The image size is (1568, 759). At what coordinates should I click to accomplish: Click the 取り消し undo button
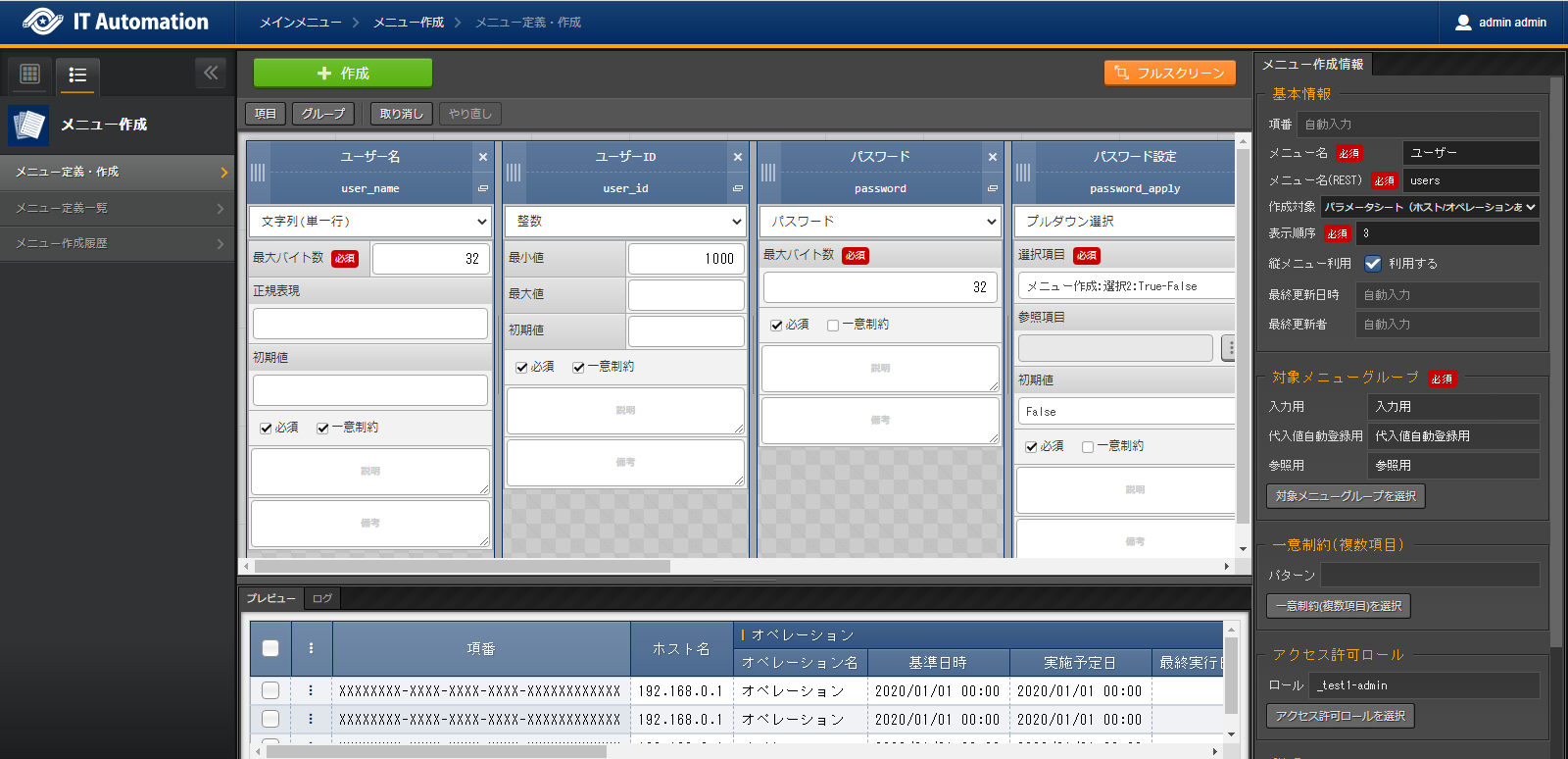(402, 114)
